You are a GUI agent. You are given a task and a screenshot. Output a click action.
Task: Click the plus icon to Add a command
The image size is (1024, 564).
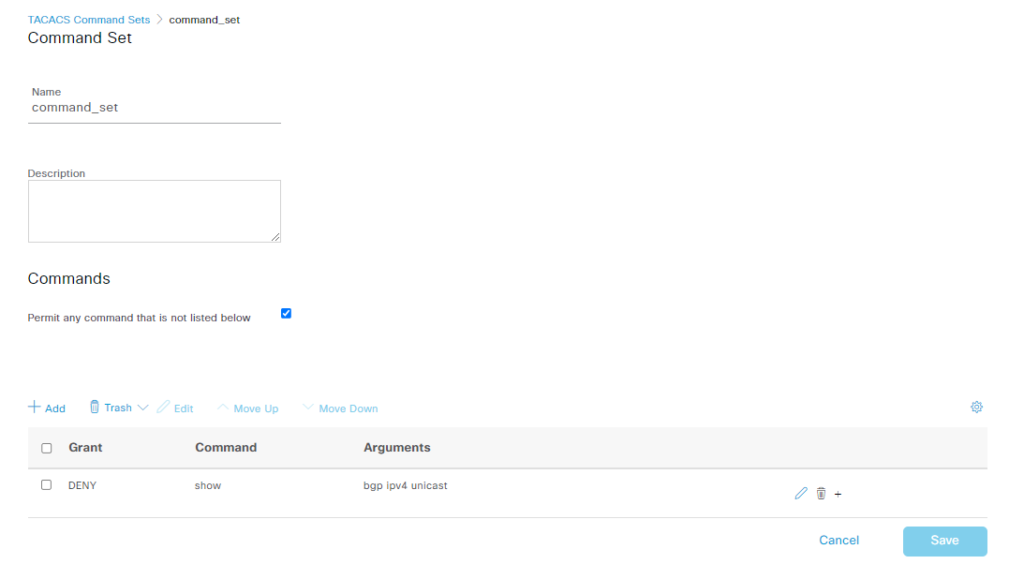(34, 408)
